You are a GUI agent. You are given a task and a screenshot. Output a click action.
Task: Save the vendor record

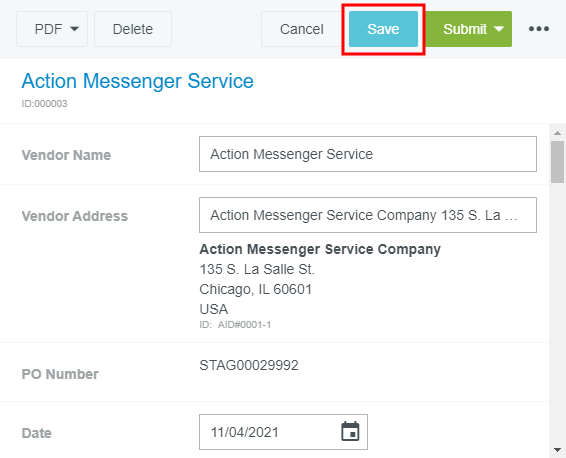383,29
